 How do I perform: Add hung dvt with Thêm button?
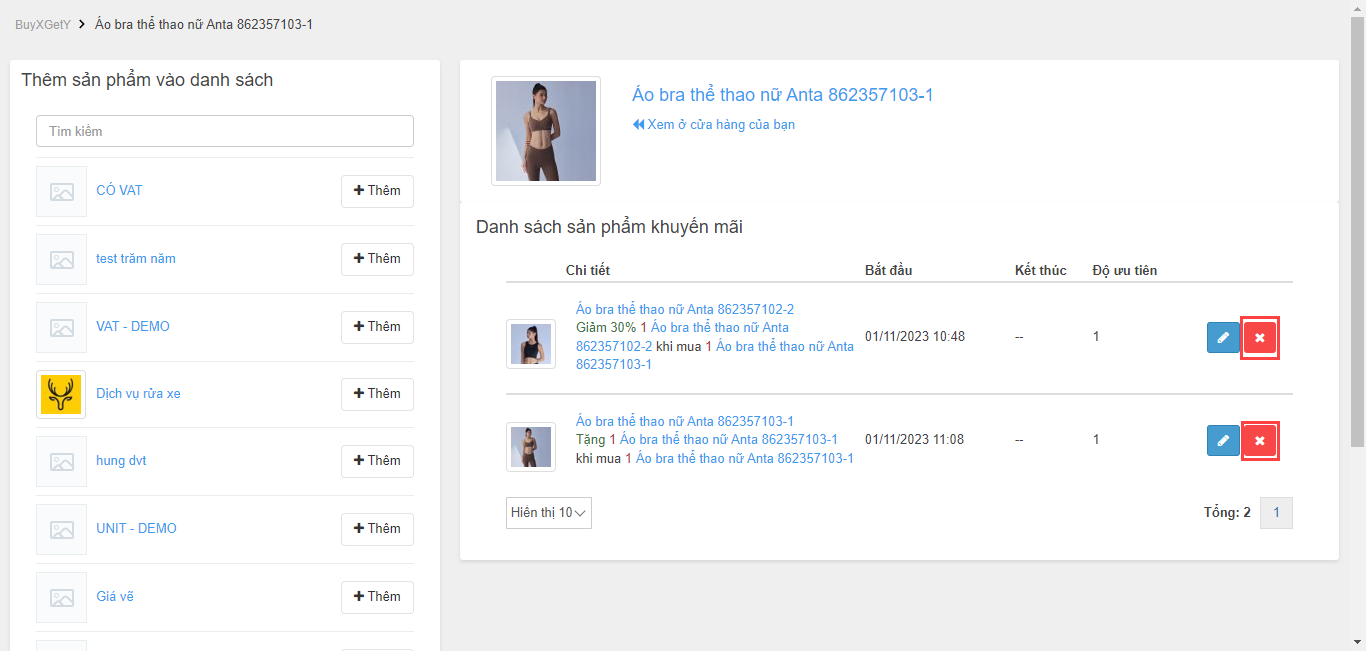377,461
